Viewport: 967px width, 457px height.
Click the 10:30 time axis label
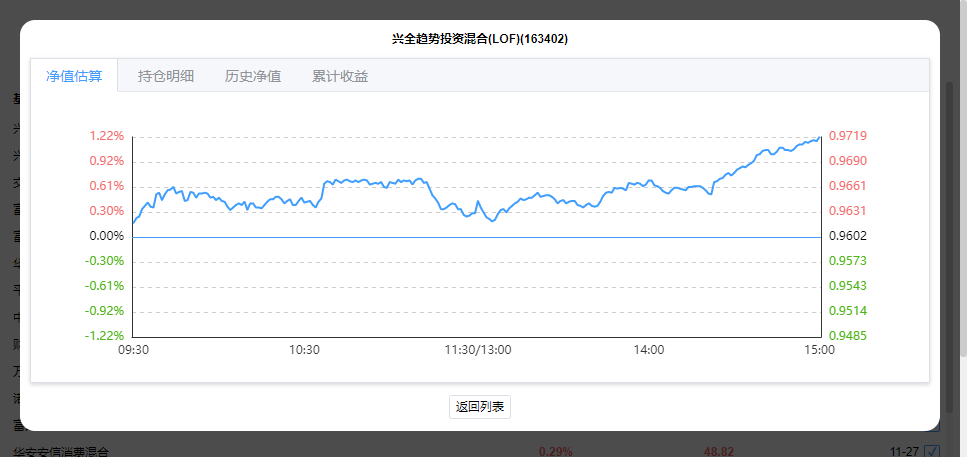[304, 350]
